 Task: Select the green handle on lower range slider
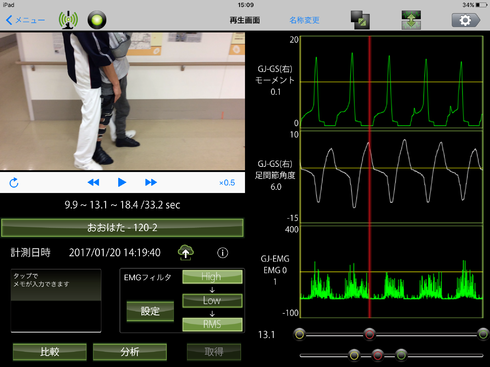pos(401,355)
